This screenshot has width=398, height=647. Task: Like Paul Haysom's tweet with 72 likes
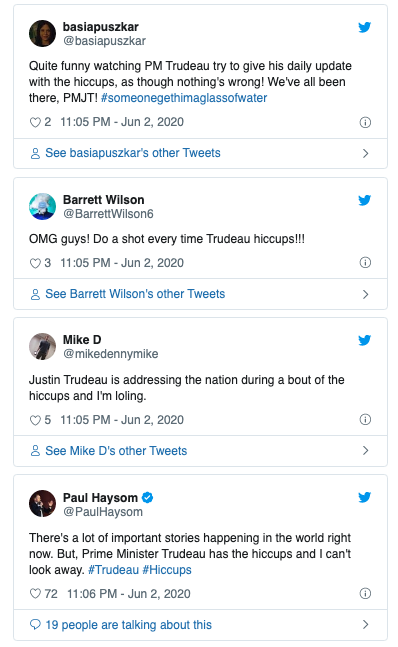[x=35, y=594]
